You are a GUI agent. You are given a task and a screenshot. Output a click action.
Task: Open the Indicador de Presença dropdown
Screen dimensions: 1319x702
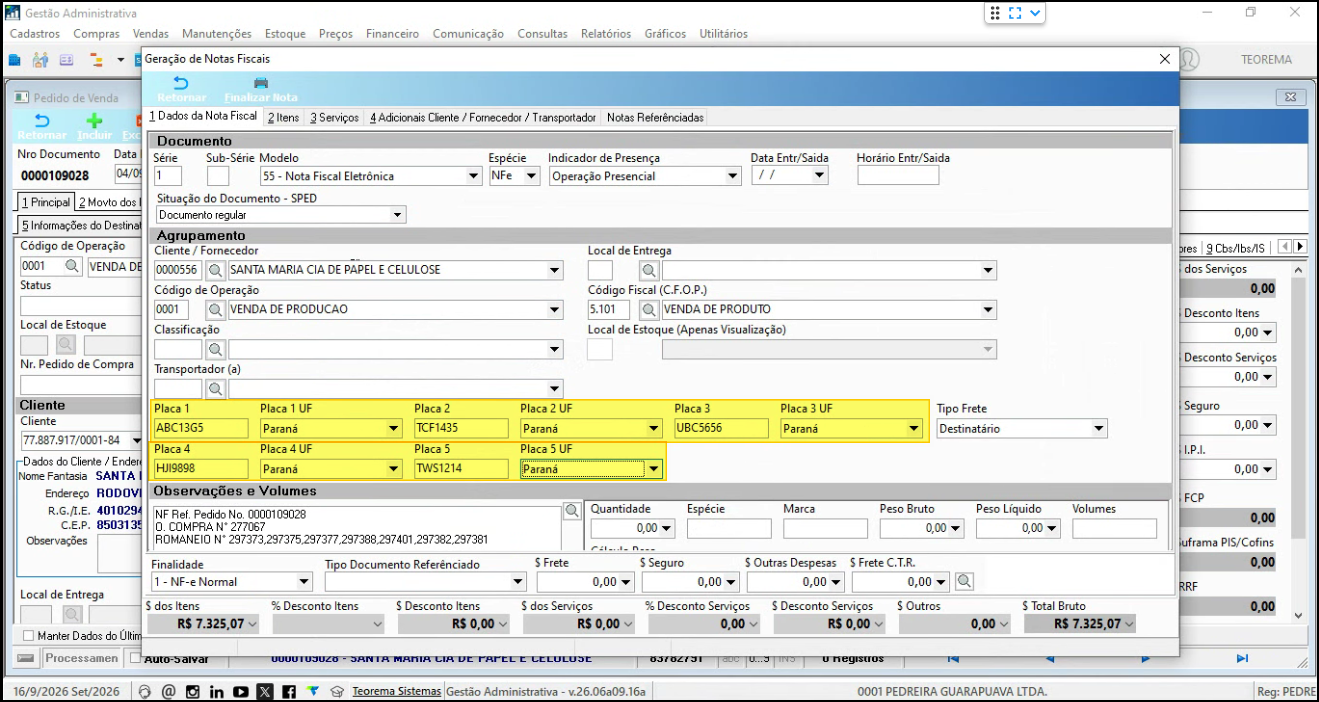[733, 176]
